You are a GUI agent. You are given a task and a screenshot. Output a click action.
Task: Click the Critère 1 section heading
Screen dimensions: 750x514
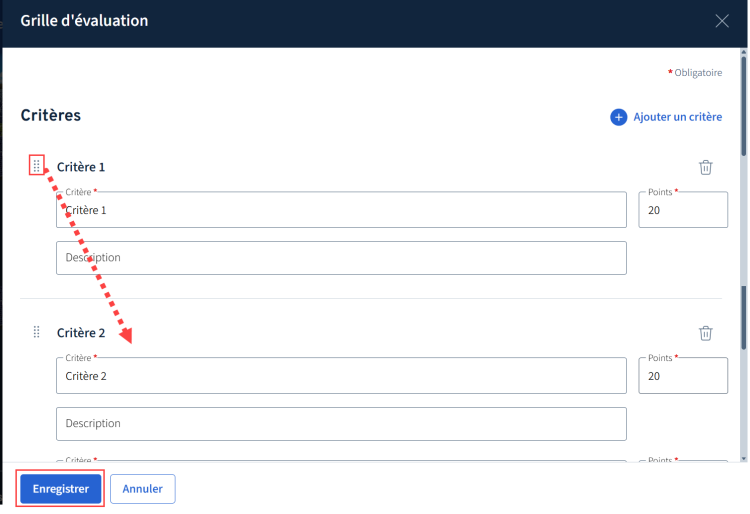pos(80,167)
